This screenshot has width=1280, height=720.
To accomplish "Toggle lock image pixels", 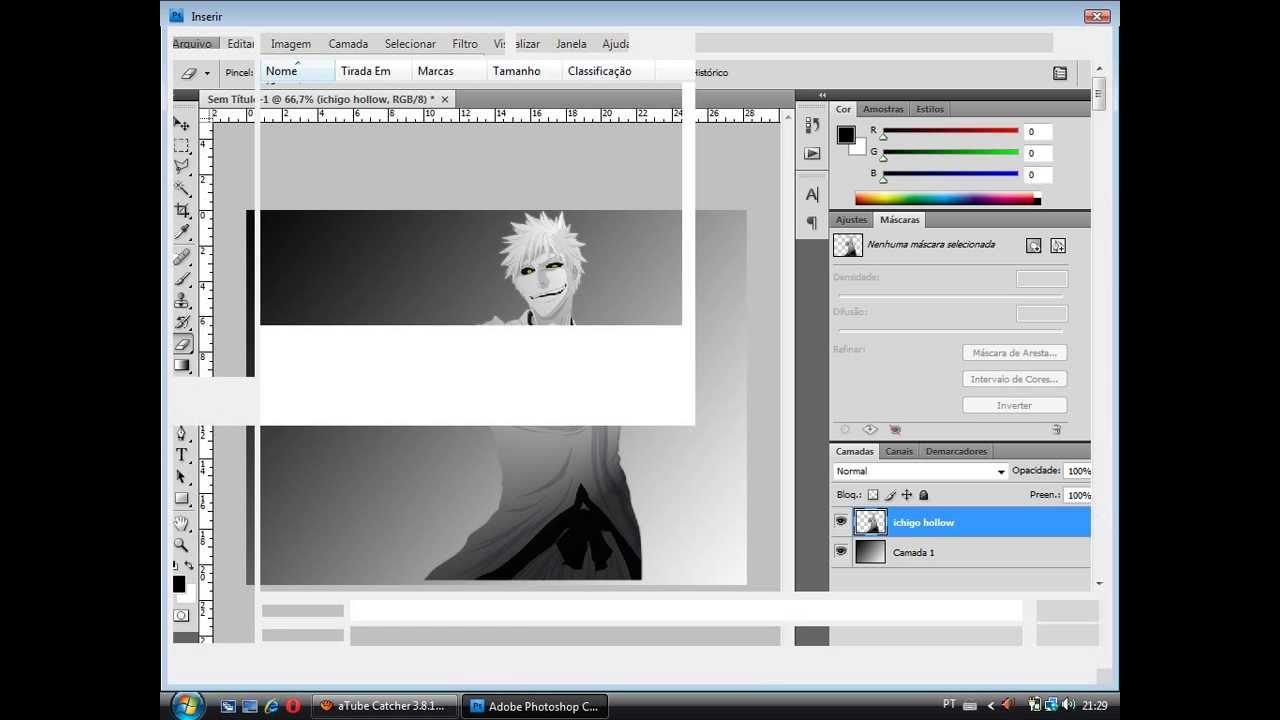I will (x=890, y=495).
